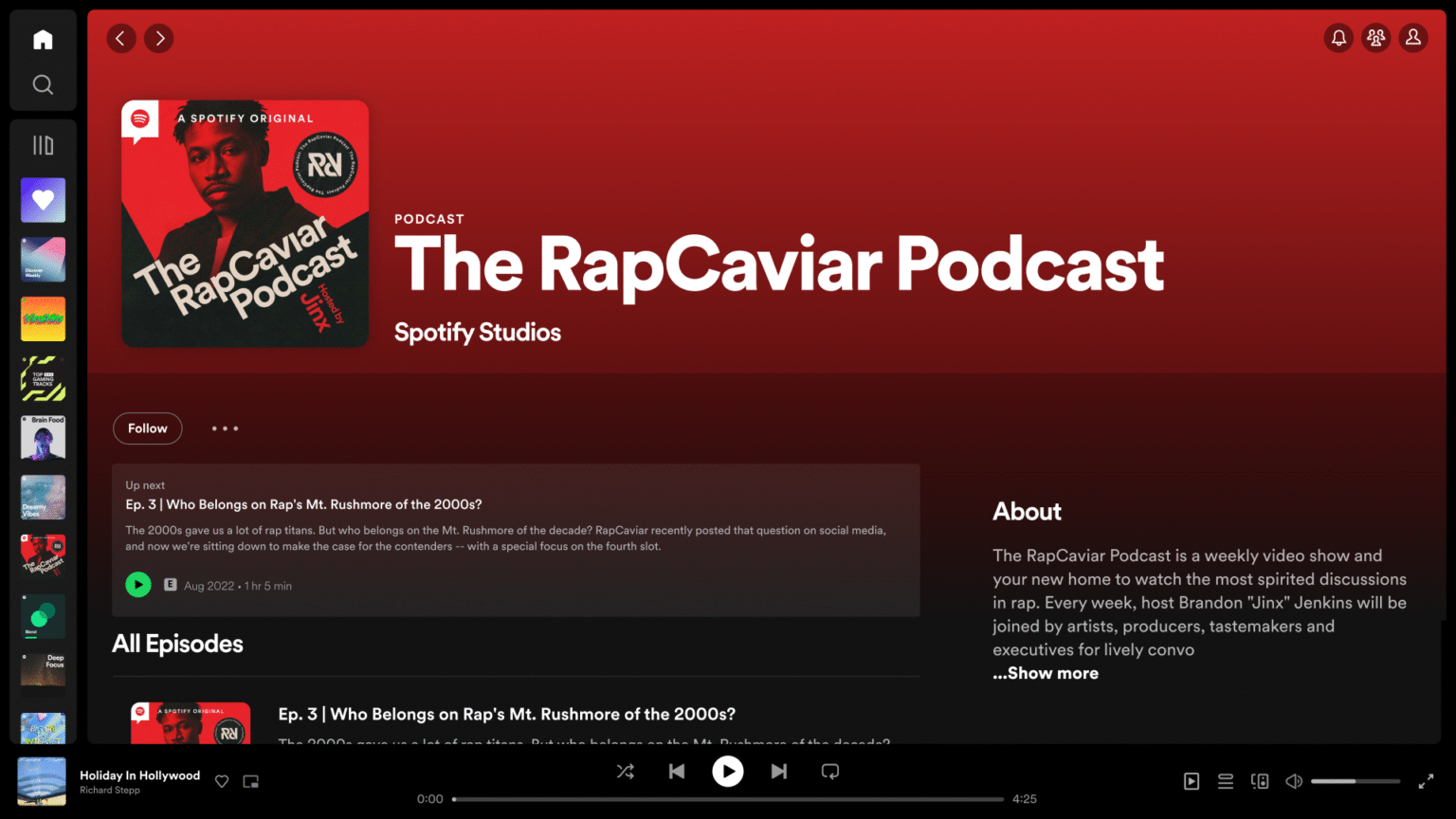
Task: Open the Now Playing view
Action: (x=1192, y=781)
